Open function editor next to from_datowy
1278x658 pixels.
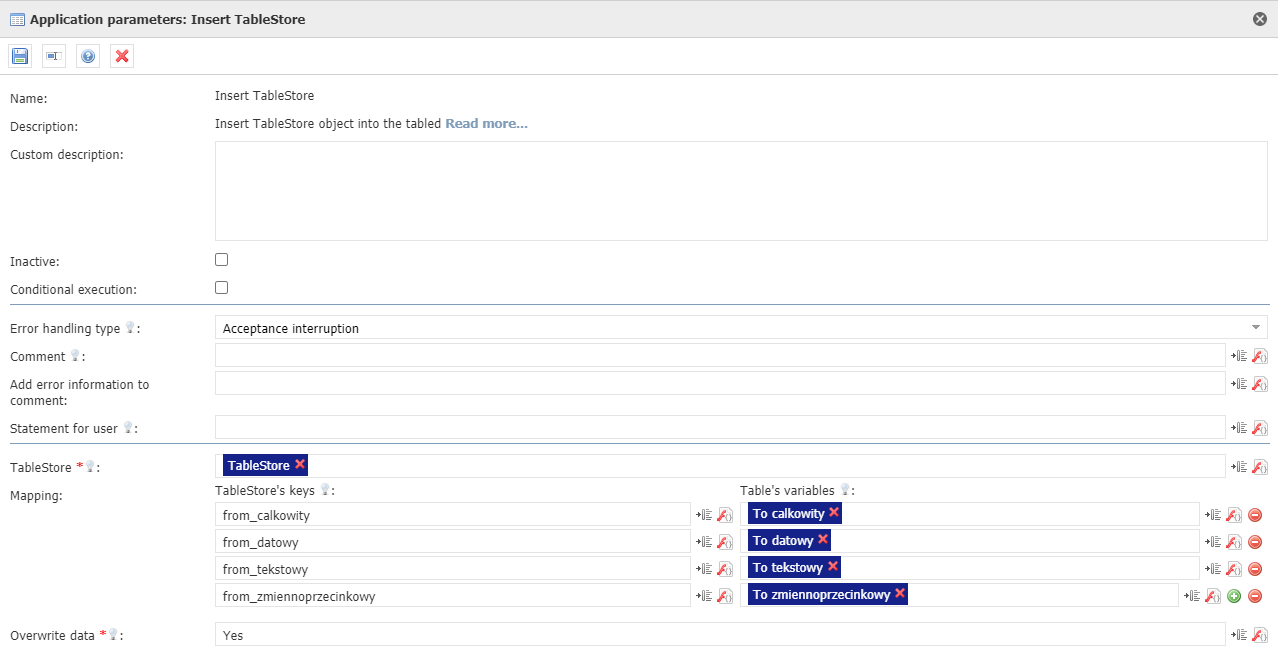coord(725,542)
